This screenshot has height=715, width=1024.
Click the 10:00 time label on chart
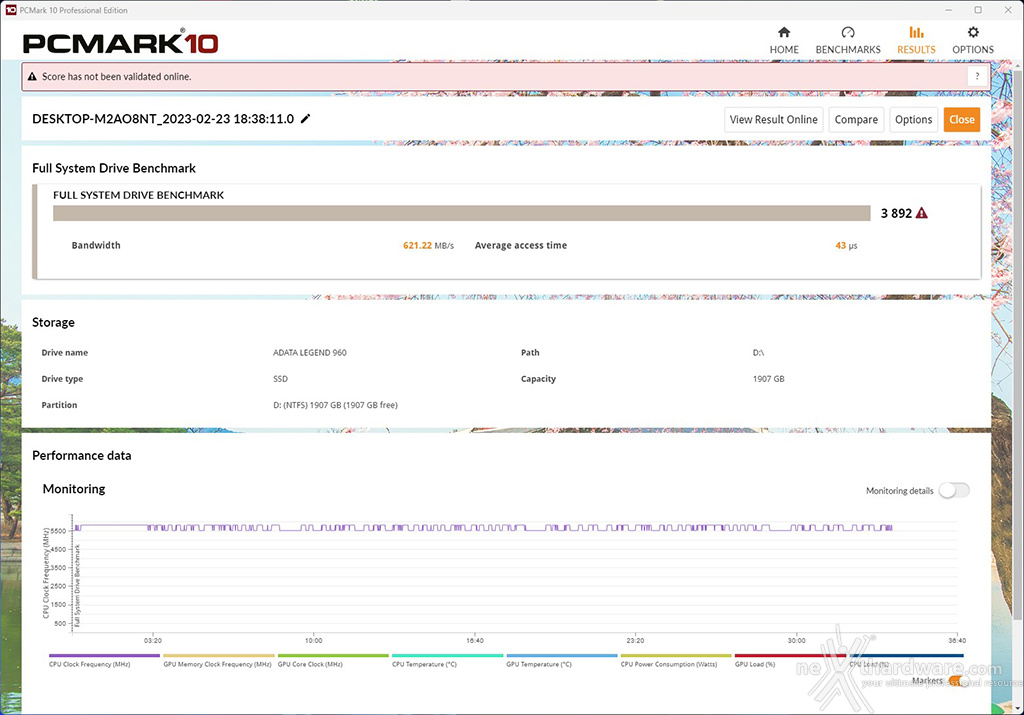click(313, 641)
